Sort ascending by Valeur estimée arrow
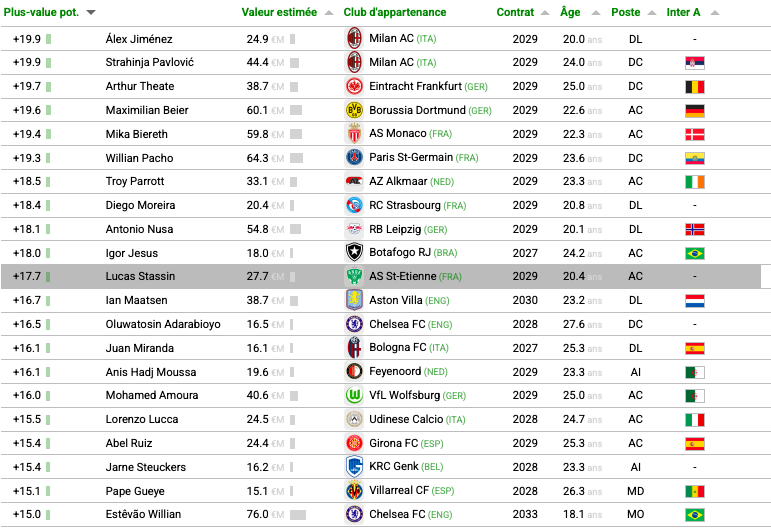 coord(329,13)
